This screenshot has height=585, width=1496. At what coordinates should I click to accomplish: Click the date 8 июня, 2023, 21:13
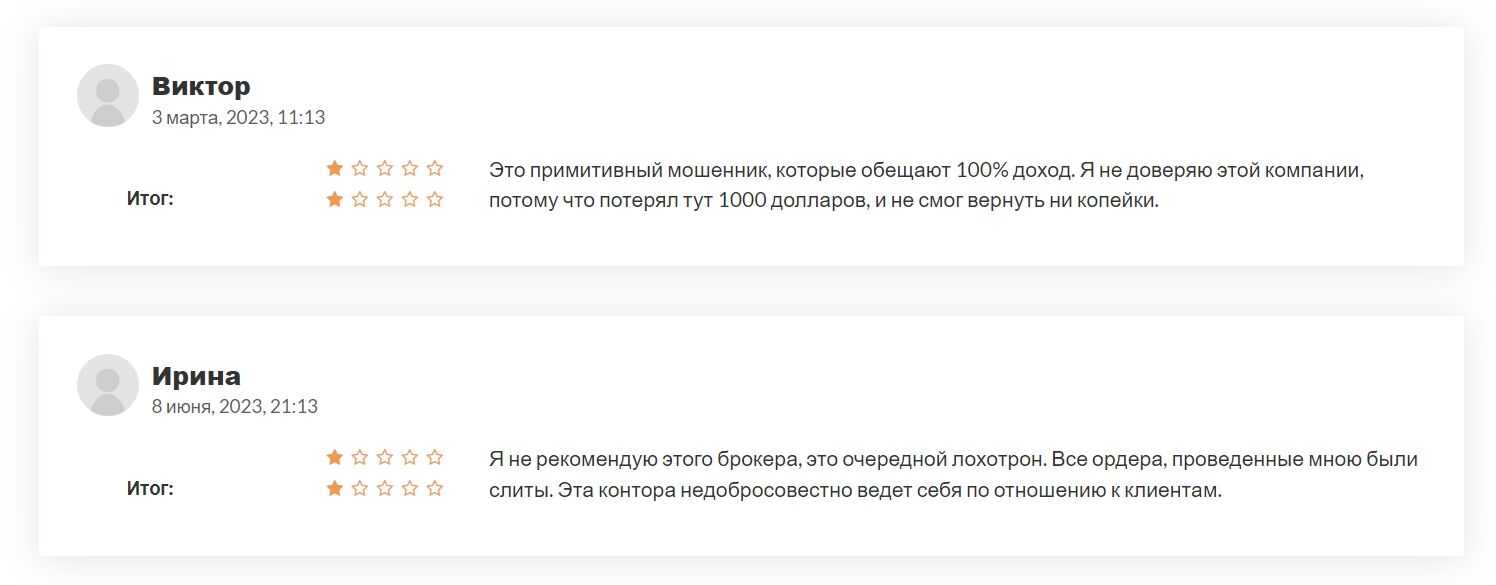pyautogui.click(x=234, y=407)
